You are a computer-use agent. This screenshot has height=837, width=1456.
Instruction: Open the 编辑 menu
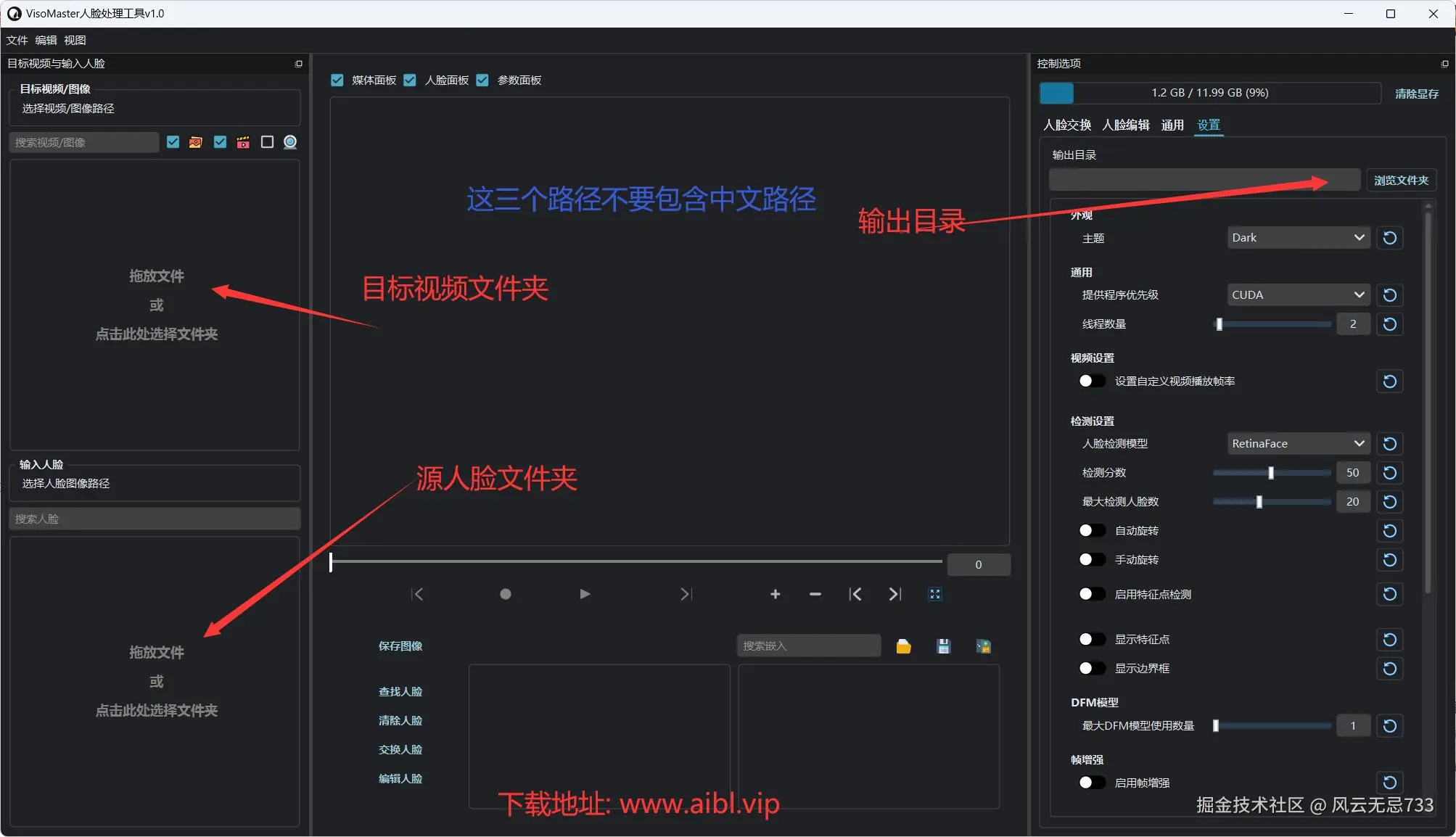pos(46,40)
